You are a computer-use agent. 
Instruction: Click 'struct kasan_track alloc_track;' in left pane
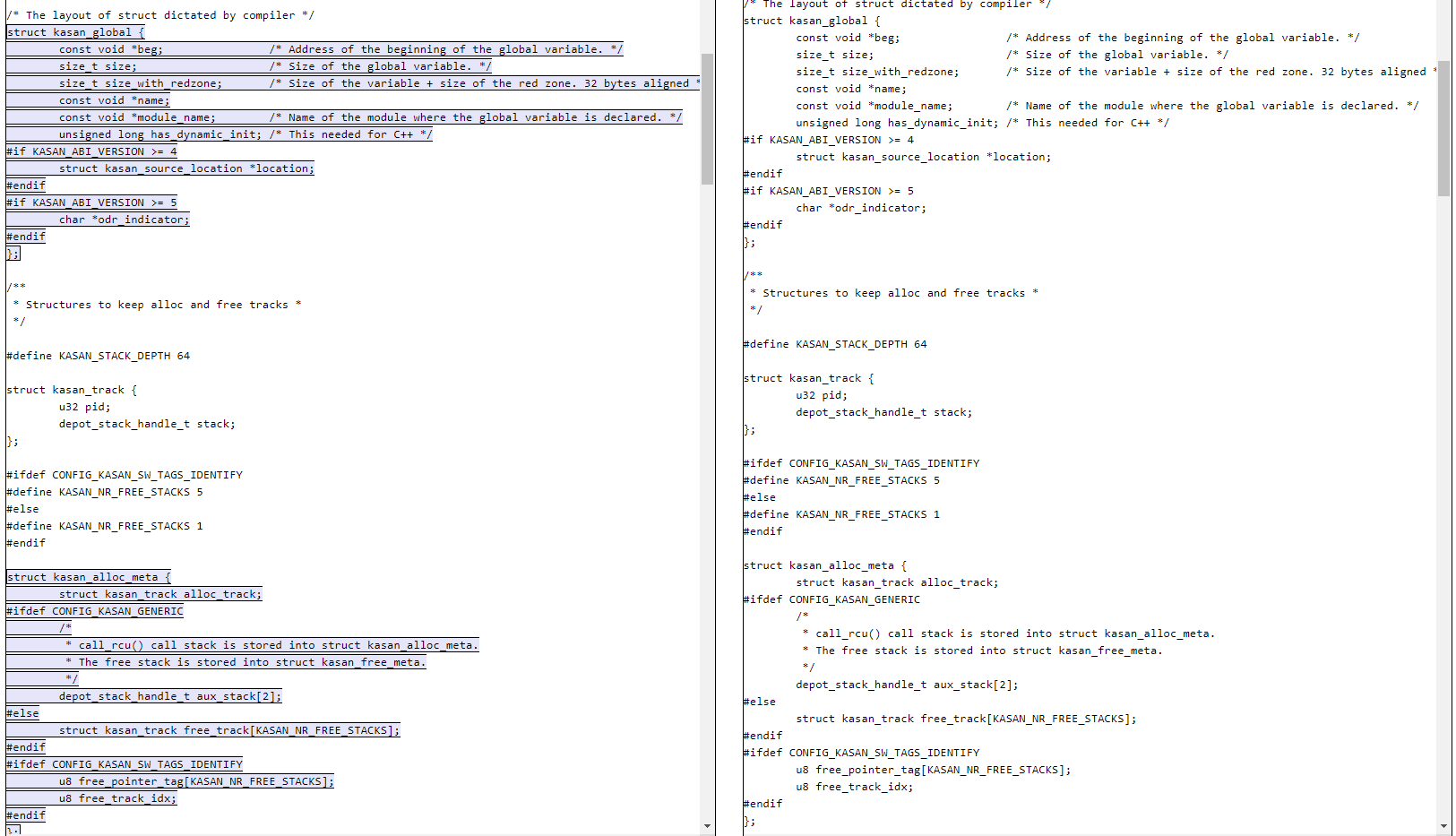tap(160, 594)
